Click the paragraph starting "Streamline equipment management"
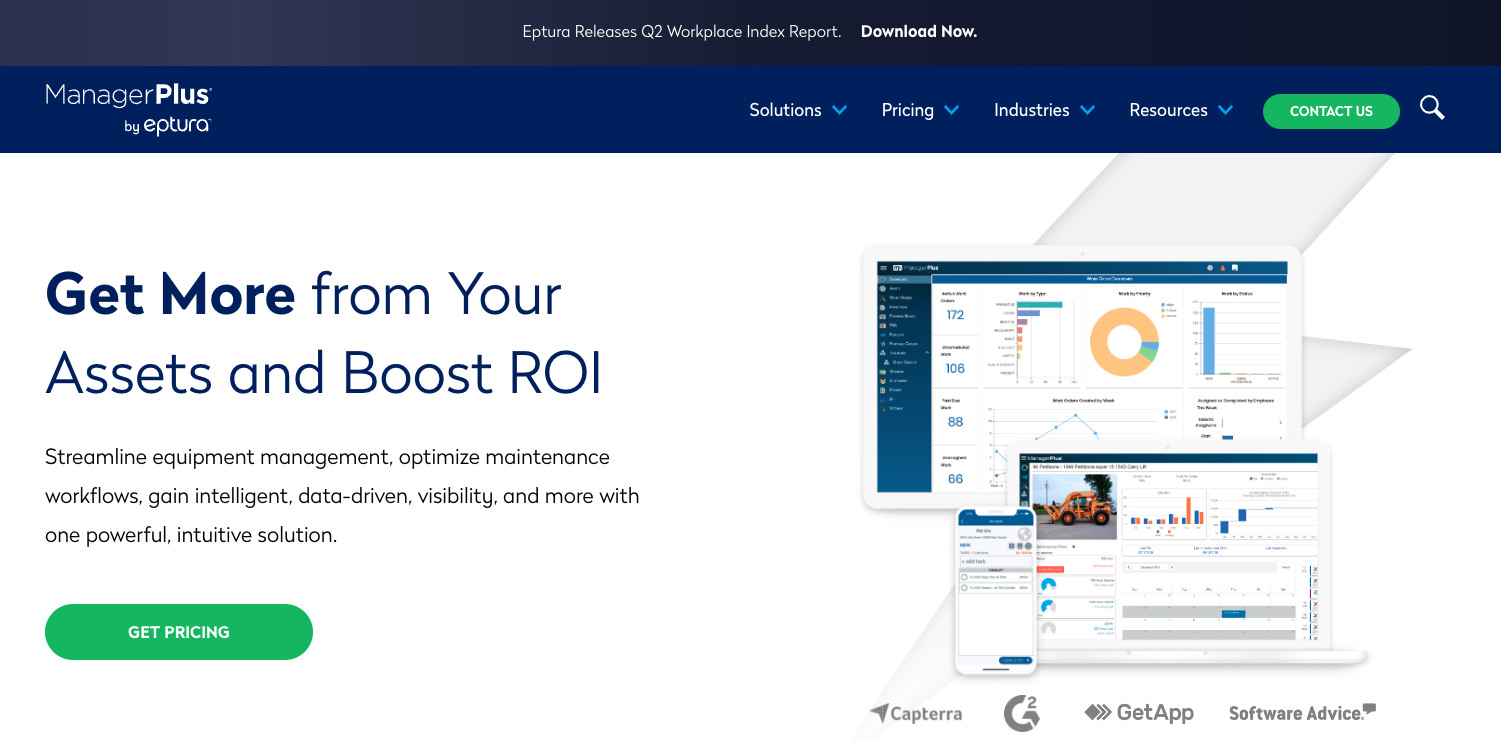The height and width of the screenshot is (742, 1501). (342, 496)
